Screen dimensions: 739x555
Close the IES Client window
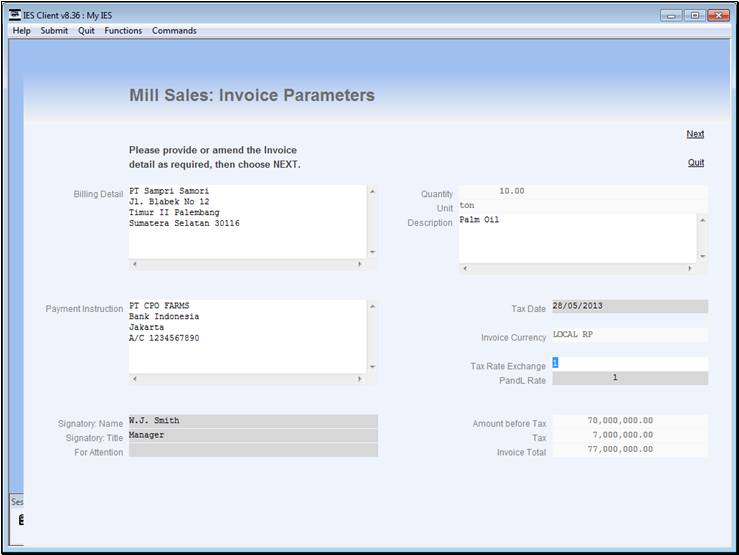[719, 16]
